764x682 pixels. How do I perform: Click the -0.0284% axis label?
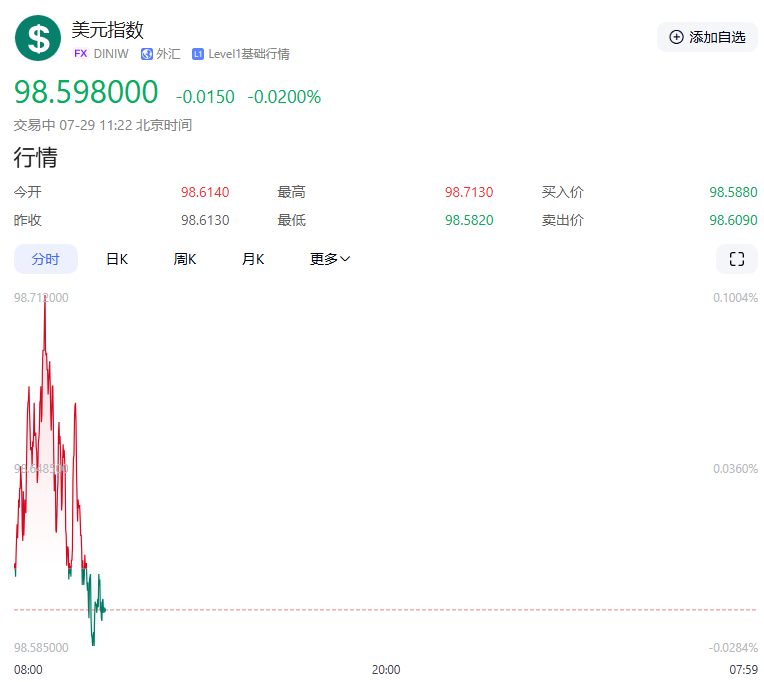click(x=733, y=647)
